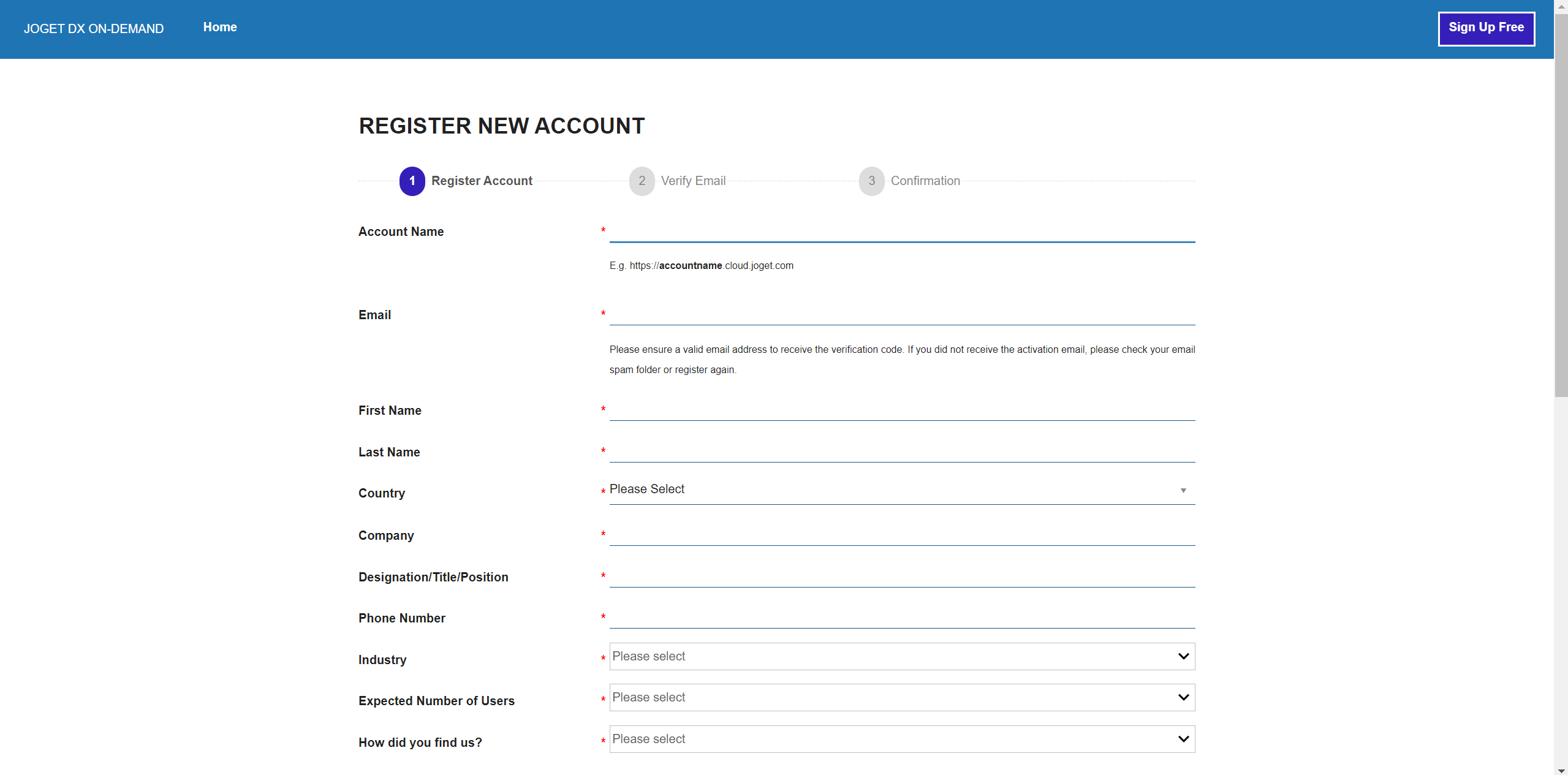This screenshot has width=1568, height=775.
Task: Open Expected Number of Users dropdown
Action: (x=901, y=697)
